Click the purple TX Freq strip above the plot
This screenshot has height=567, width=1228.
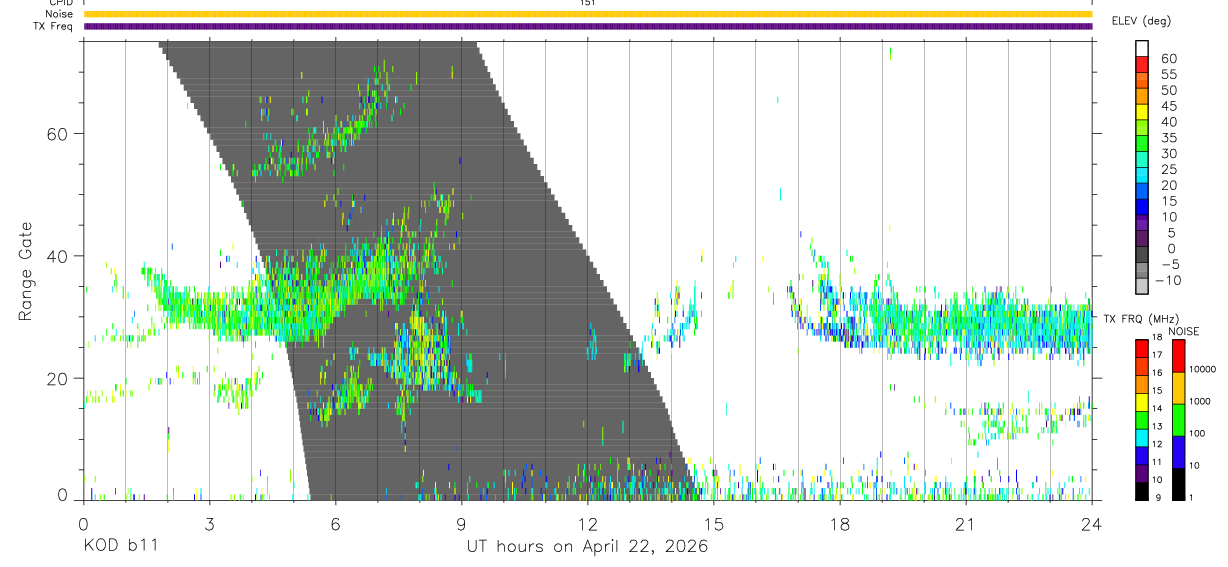pyautogui.click(x=588, y=26)
